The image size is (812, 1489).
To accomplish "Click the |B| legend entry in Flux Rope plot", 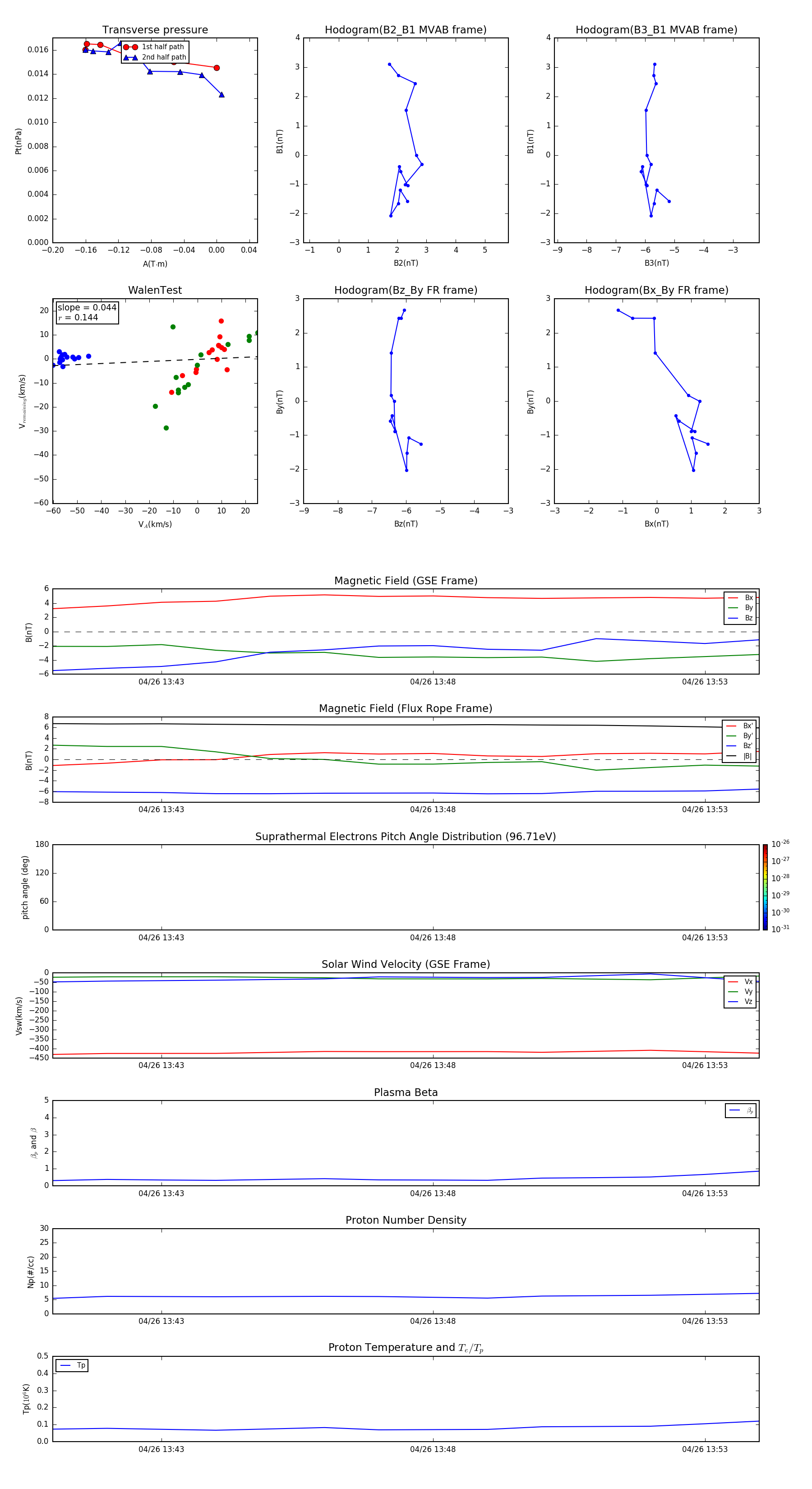I will tap(739, 756).
